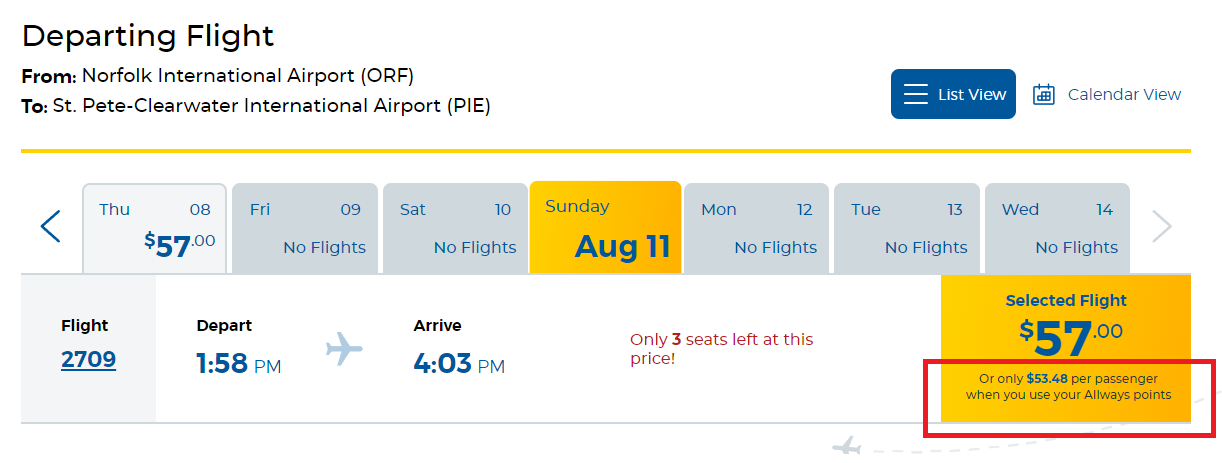Select the Mon 12 date tab

756,229
